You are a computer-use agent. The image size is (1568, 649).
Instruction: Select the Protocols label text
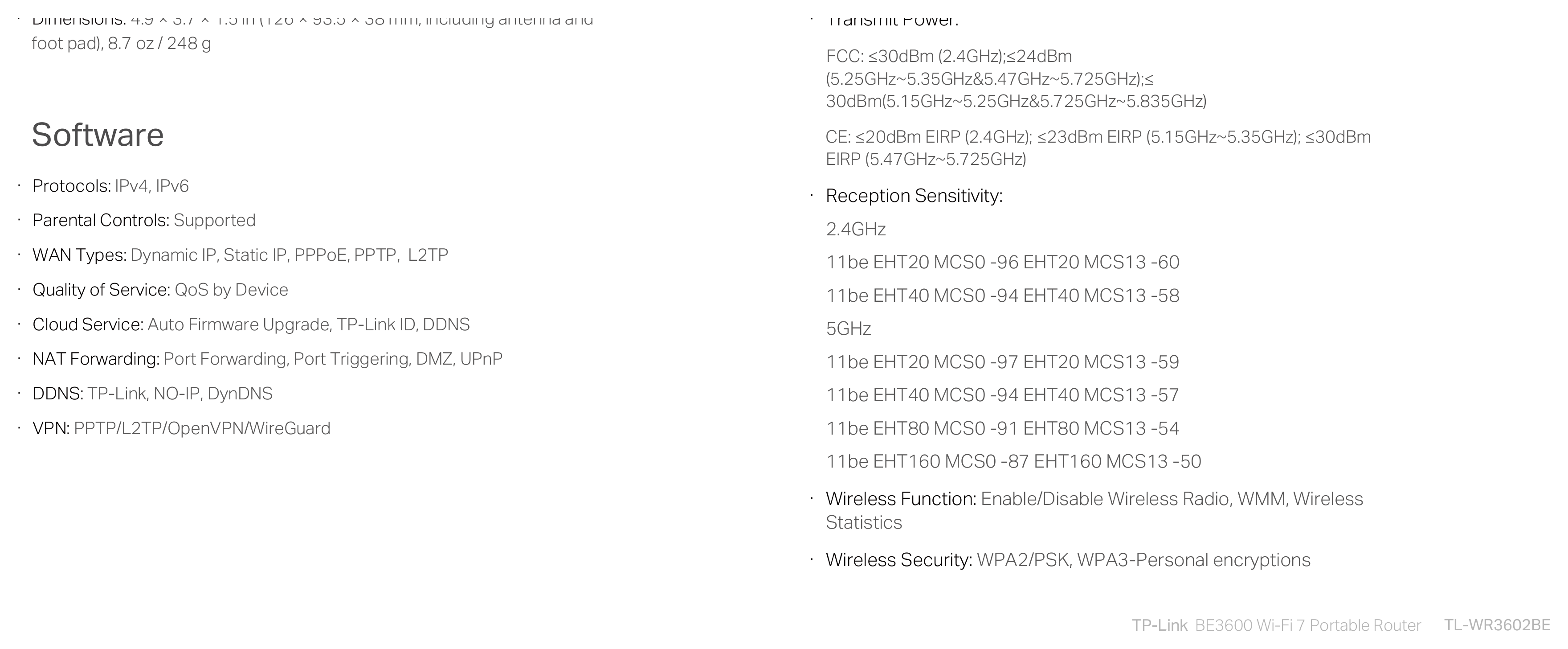pyautogui.click(x=71, y=186)
